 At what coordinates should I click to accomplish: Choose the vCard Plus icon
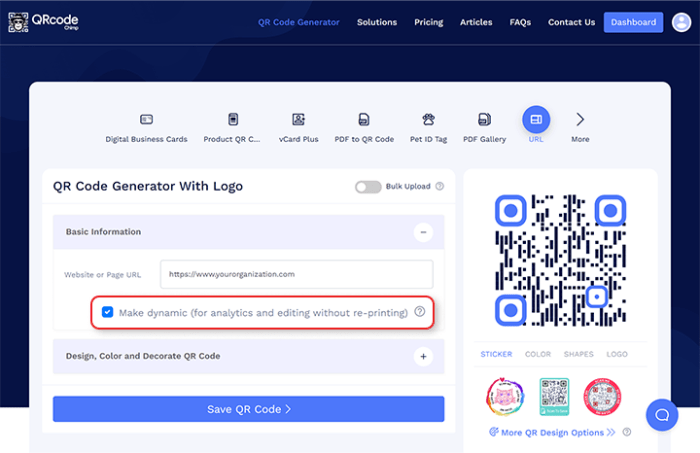[x=298, y=119]
